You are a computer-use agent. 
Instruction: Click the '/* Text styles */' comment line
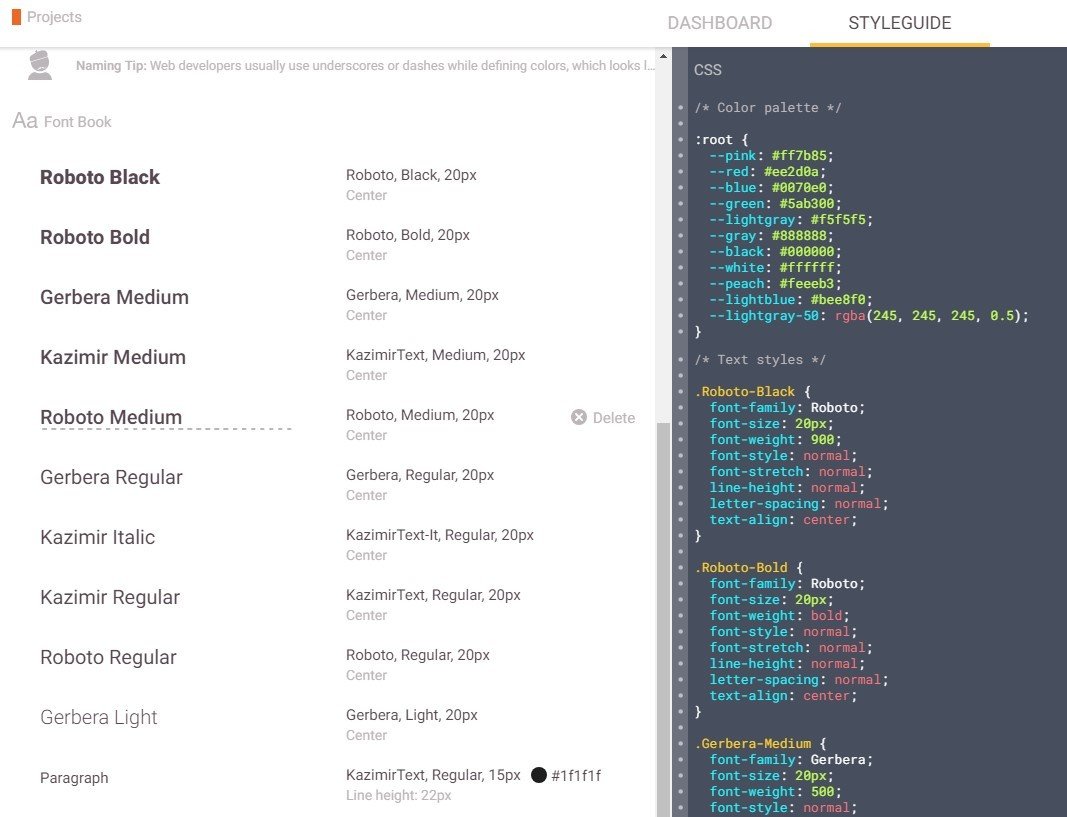760,360
